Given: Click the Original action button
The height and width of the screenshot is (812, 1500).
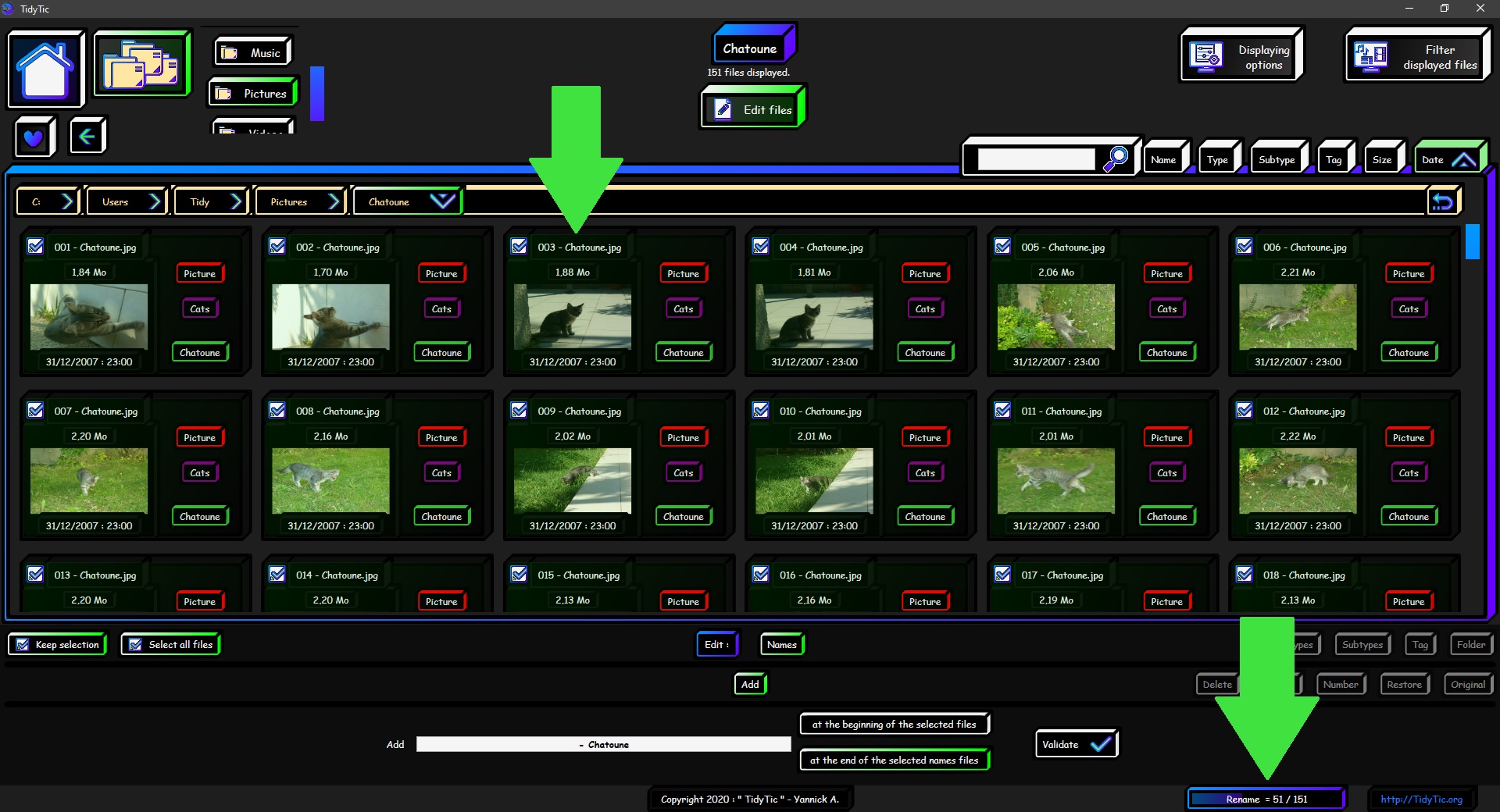Looking at the screenshot, I should 1469,684.
